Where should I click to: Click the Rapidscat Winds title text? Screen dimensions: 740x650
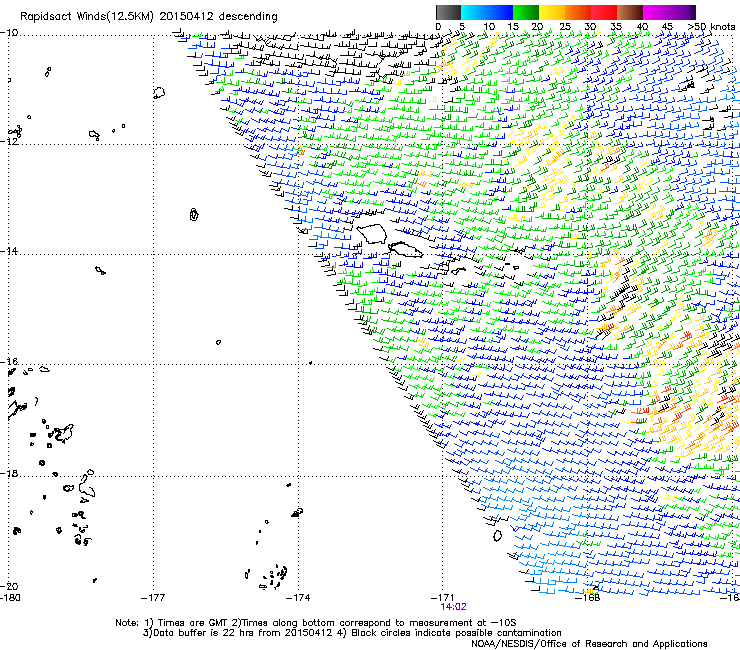pyautogui.click(x=149, y=17)
